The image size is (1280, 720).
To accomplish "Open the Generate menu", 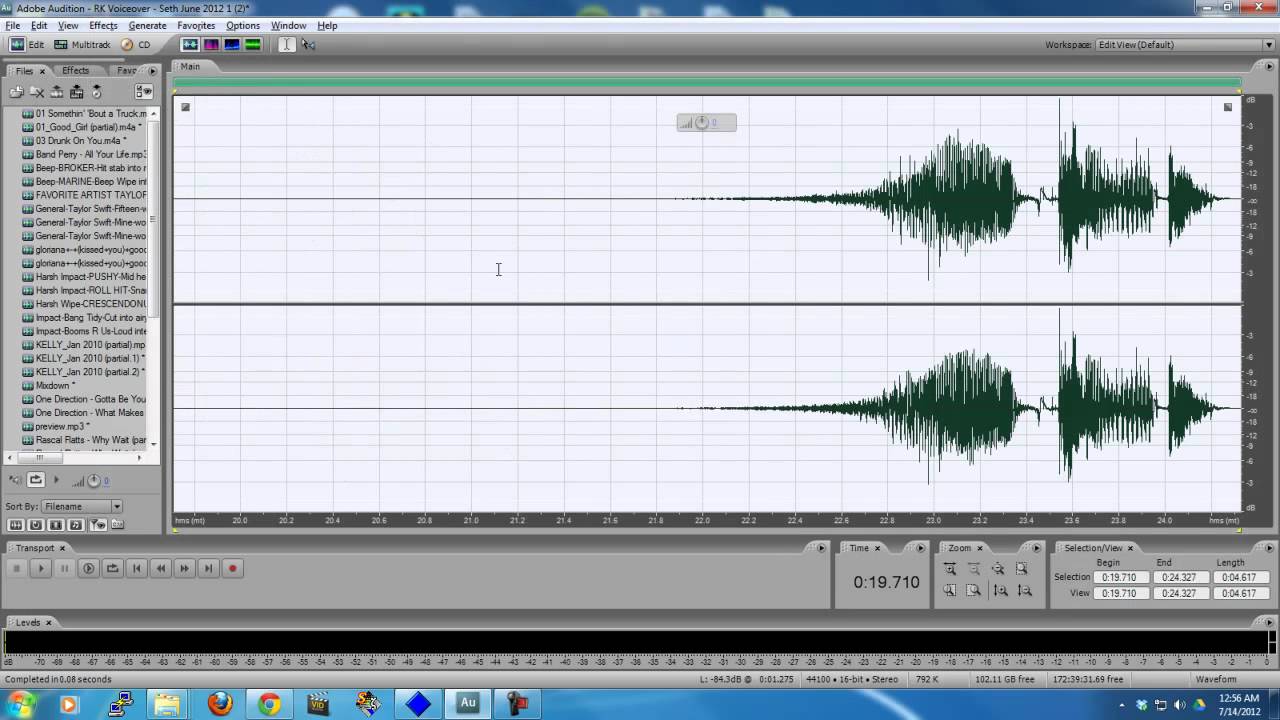I will pos(147,25).
